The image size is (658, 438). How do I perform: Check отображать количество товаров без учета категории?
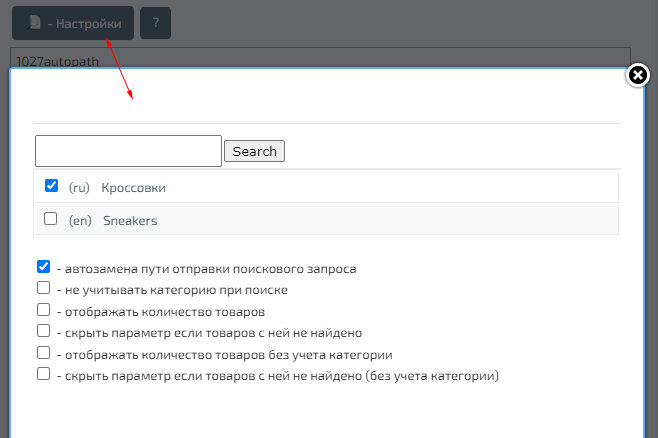pos(43,352)
